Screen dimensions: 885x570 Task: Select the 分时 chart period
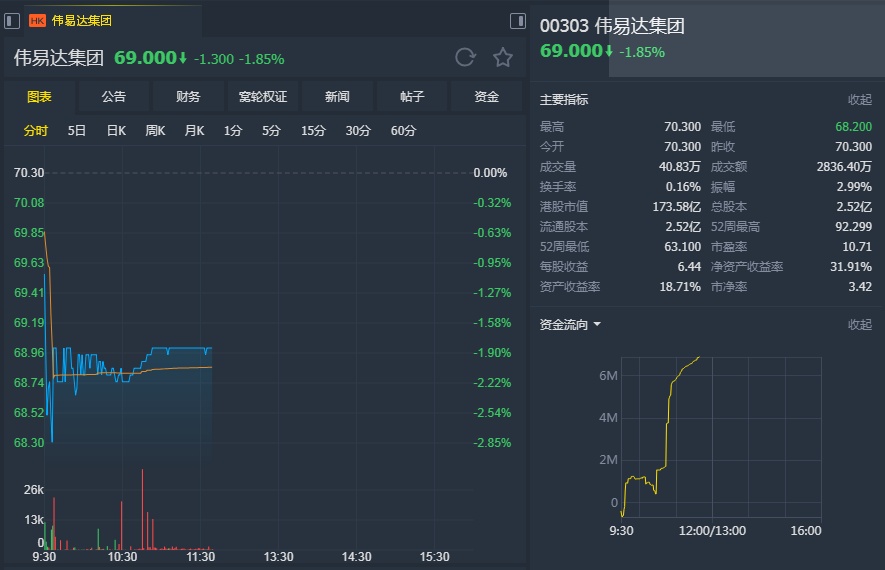(x=36, y=131)
